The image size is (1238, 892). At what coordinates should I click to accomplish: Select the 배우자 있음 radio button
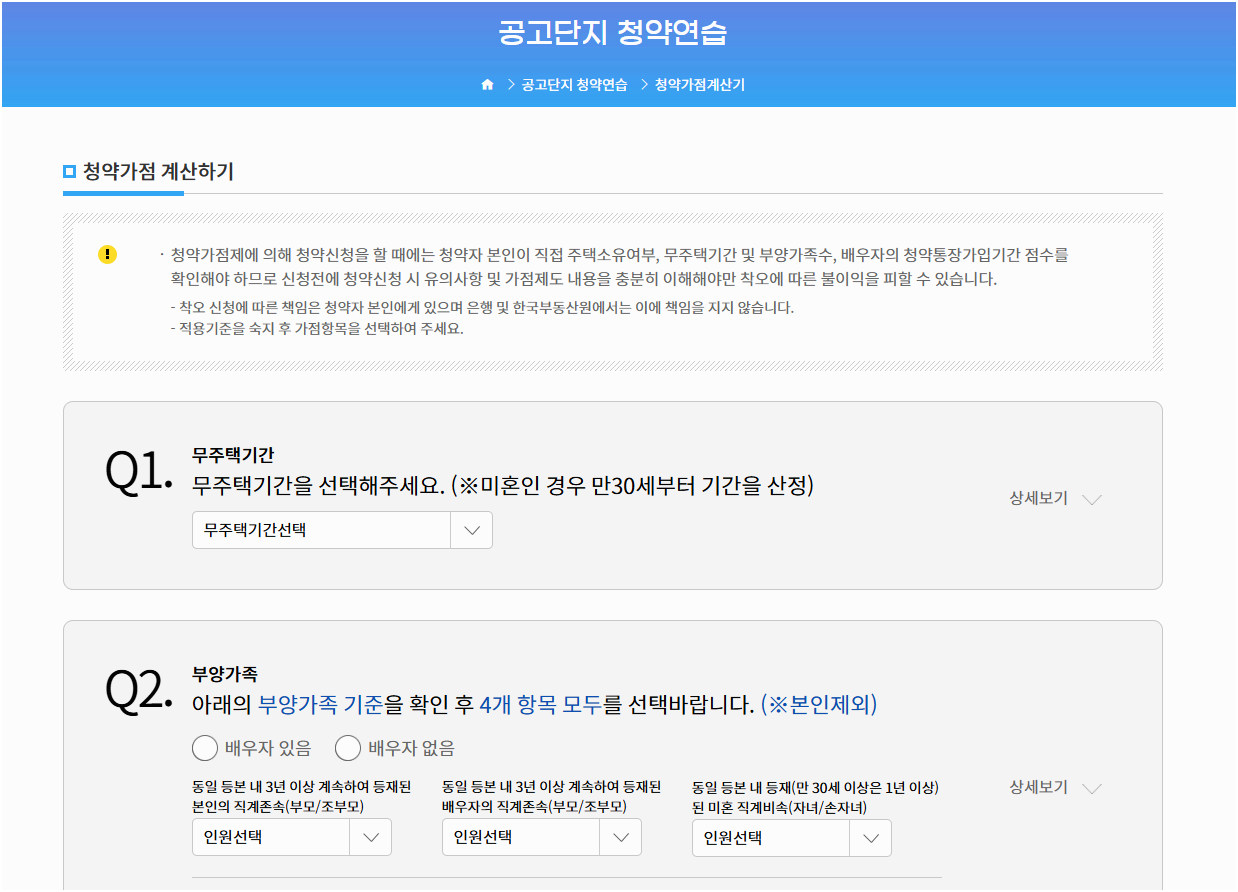tap(205, 747)
